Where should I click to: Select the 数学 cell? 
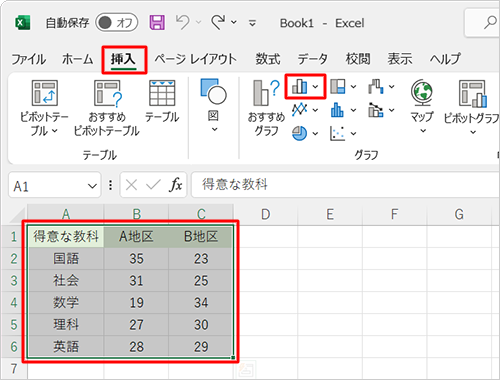point(66,302)
